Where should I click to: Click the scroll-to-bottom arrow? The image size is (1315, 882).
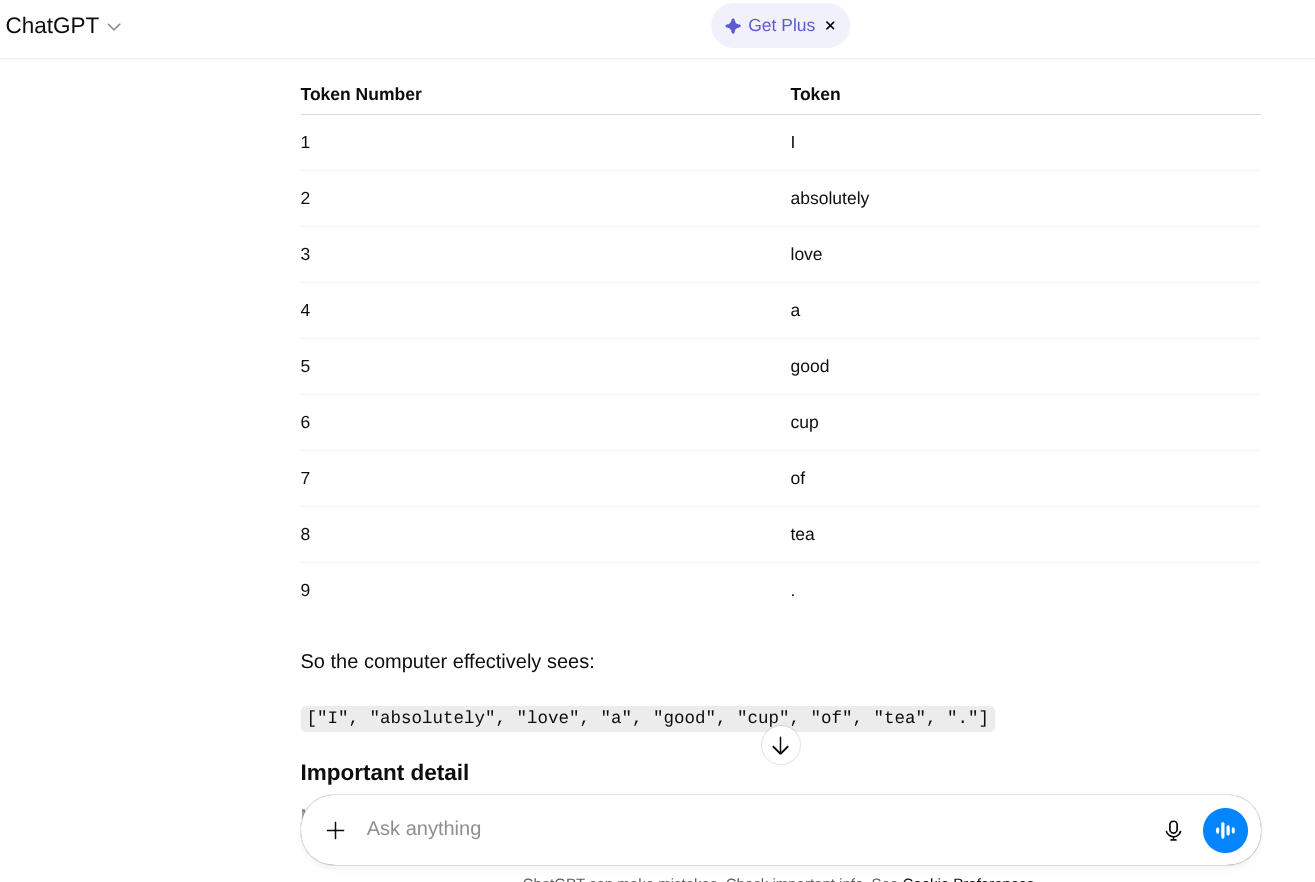pyautogui.click(x=780, y=745)
